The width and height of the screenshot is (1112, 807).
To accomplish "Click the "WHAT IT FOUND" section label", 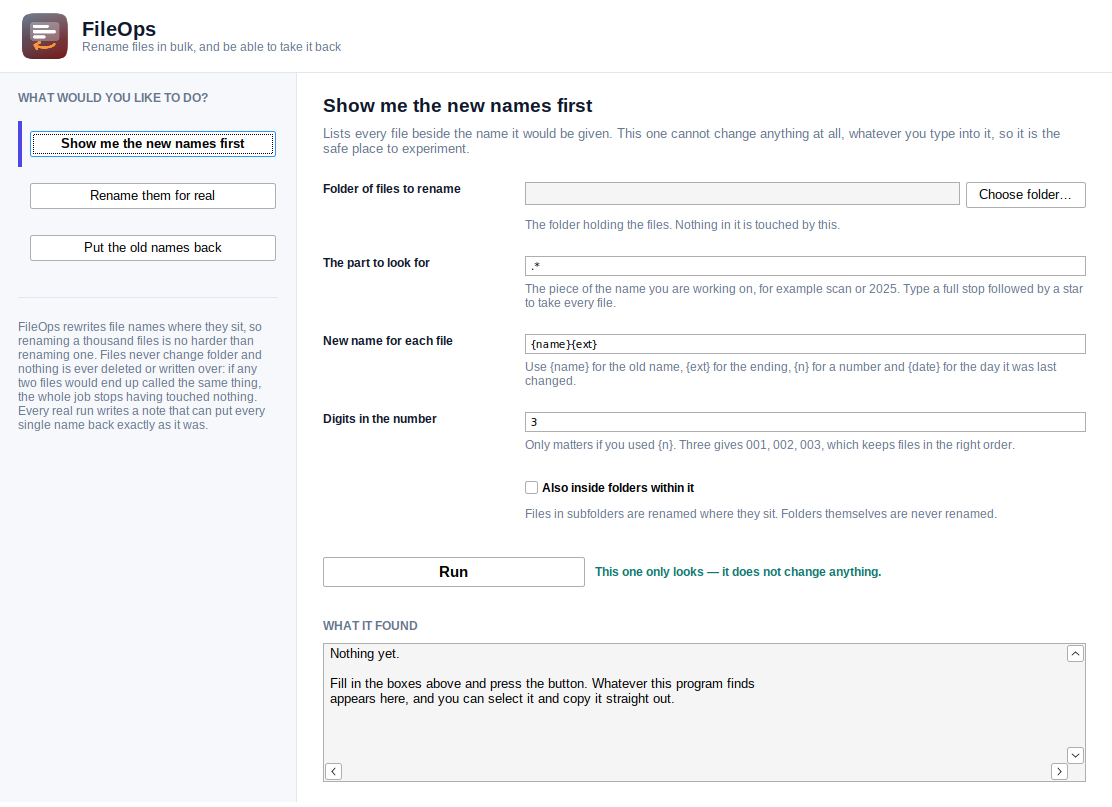I will pos(370,625).
